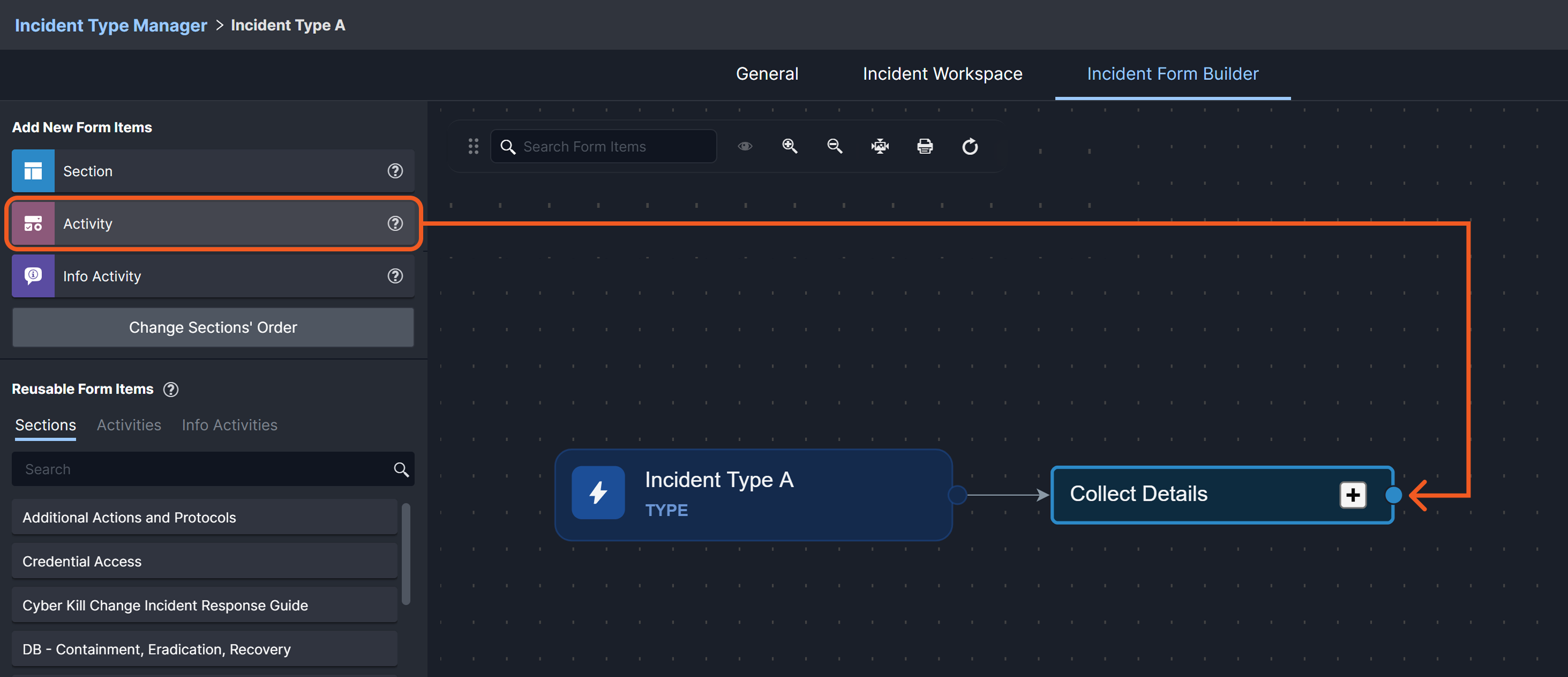The image size is (1568, 677).
Task: Expand Collapse Details node with plus button
Action: click(1353, 494)
